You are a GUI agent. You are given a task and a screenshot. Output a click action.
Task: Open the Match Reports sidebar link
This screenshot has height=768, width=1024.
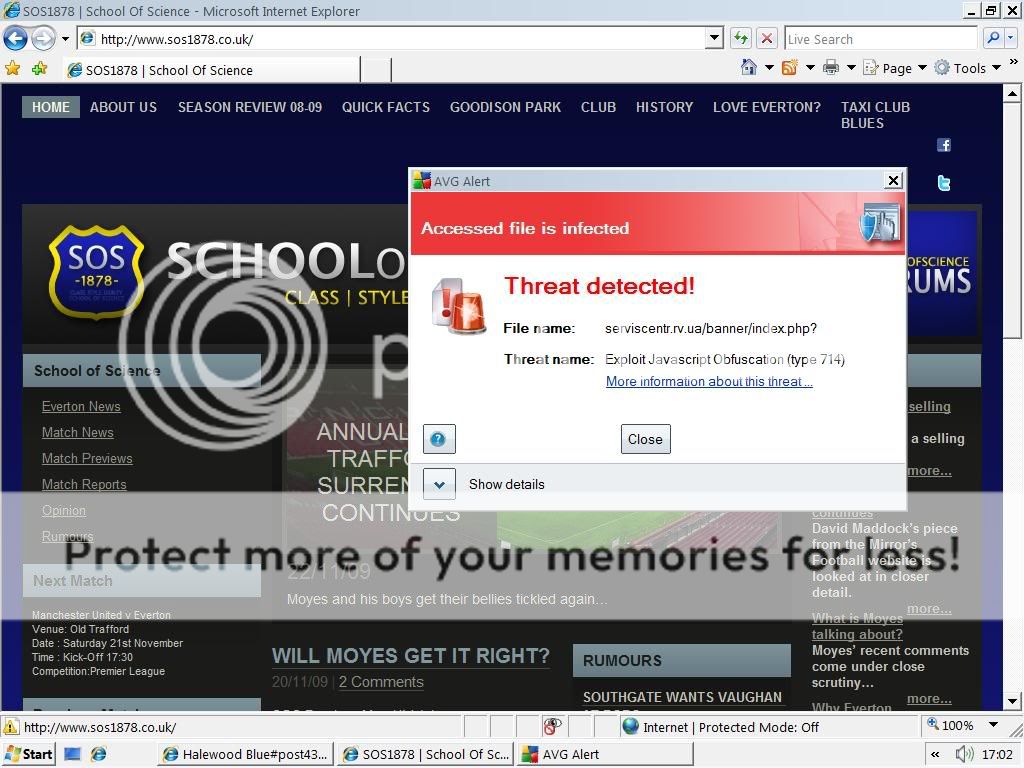84,485
